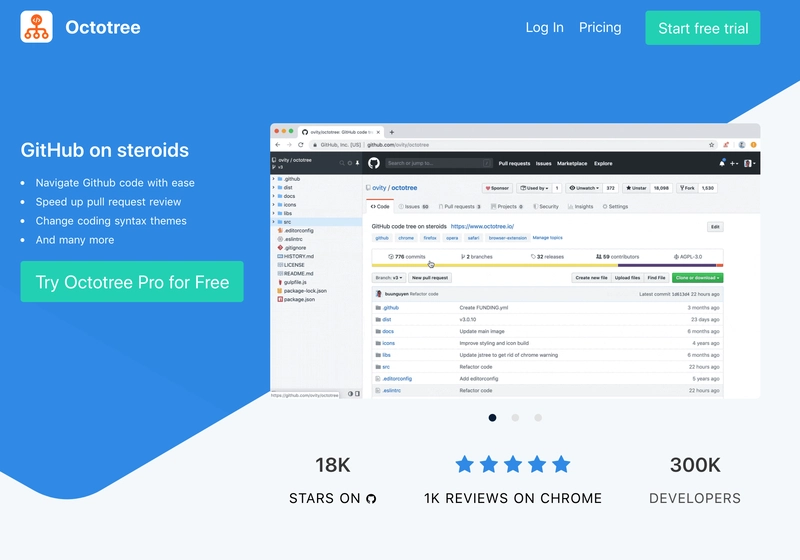Screen dimensions: 800x560
Task: Open the Insights tab in preview
Action: coord(581,207)
